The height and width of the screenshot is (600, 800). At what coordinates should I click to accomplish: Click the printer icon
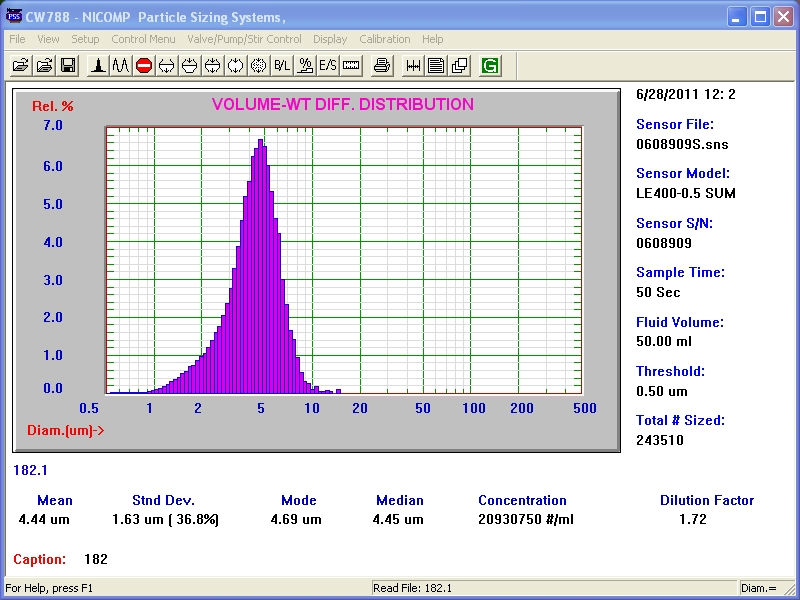[x=381, y=66]
